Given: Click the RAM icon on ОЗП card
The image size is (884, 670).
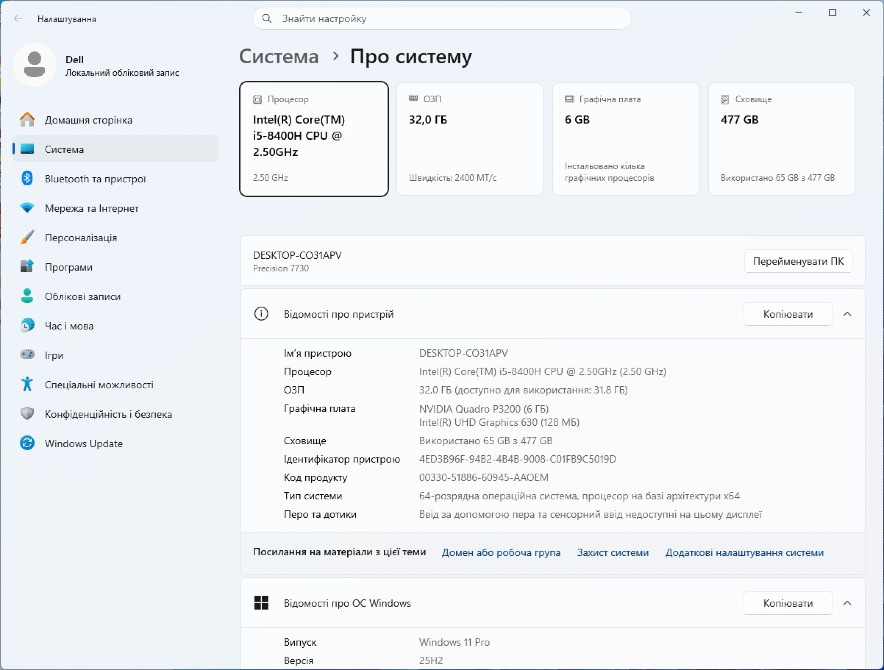Looking at the screenshot, I should coord(413,99).
